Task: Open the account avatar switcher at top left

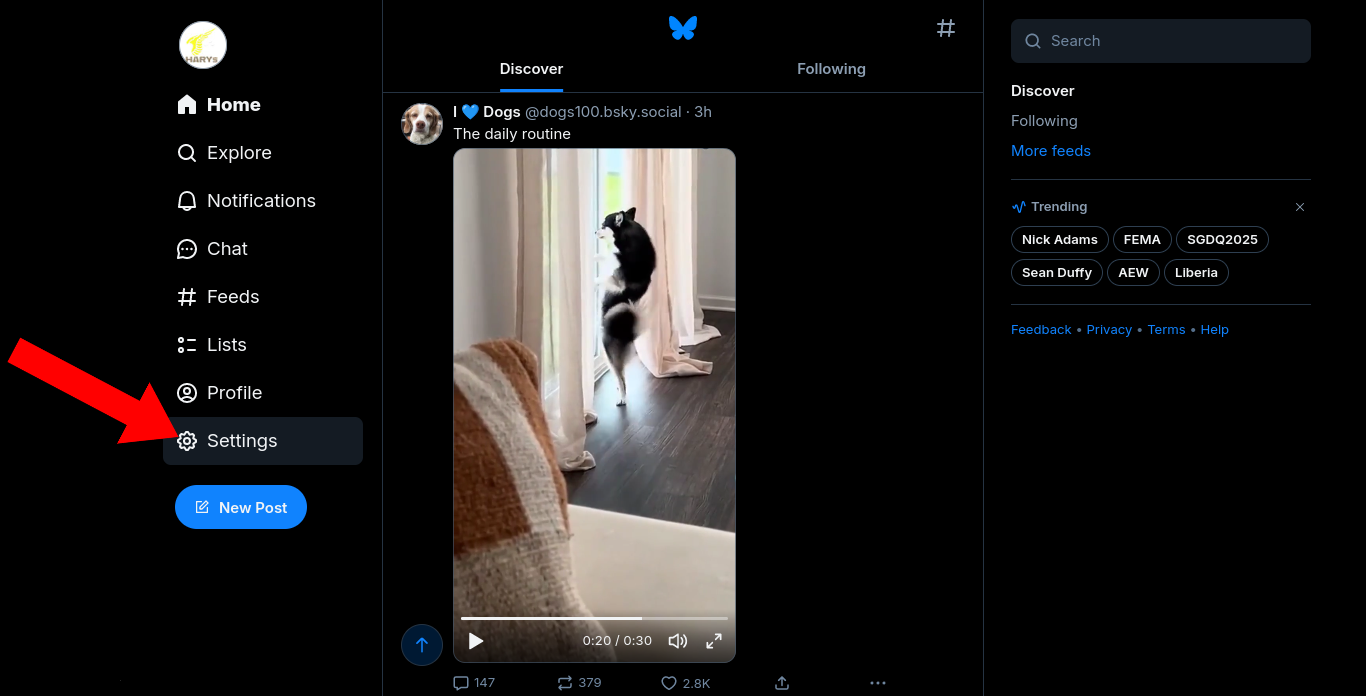Action: click(x=203, y=46)
